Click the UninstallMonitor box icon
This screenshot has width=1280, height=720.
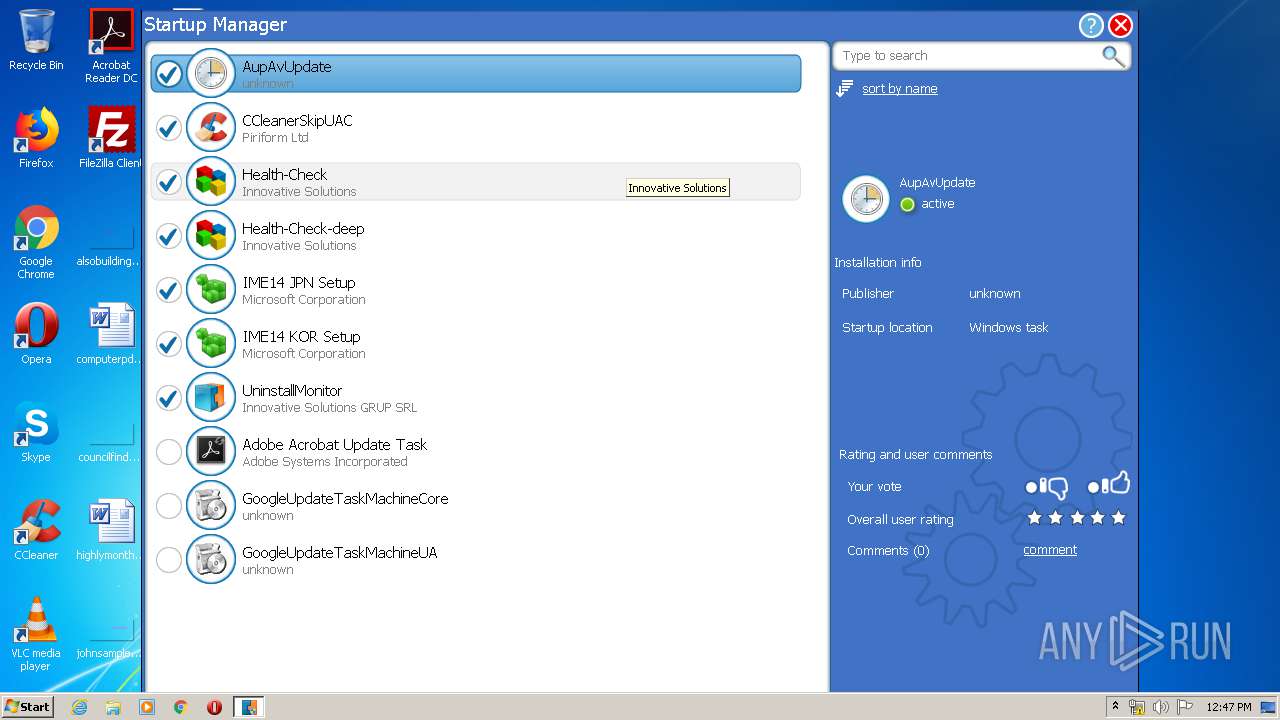click(211, 397)
